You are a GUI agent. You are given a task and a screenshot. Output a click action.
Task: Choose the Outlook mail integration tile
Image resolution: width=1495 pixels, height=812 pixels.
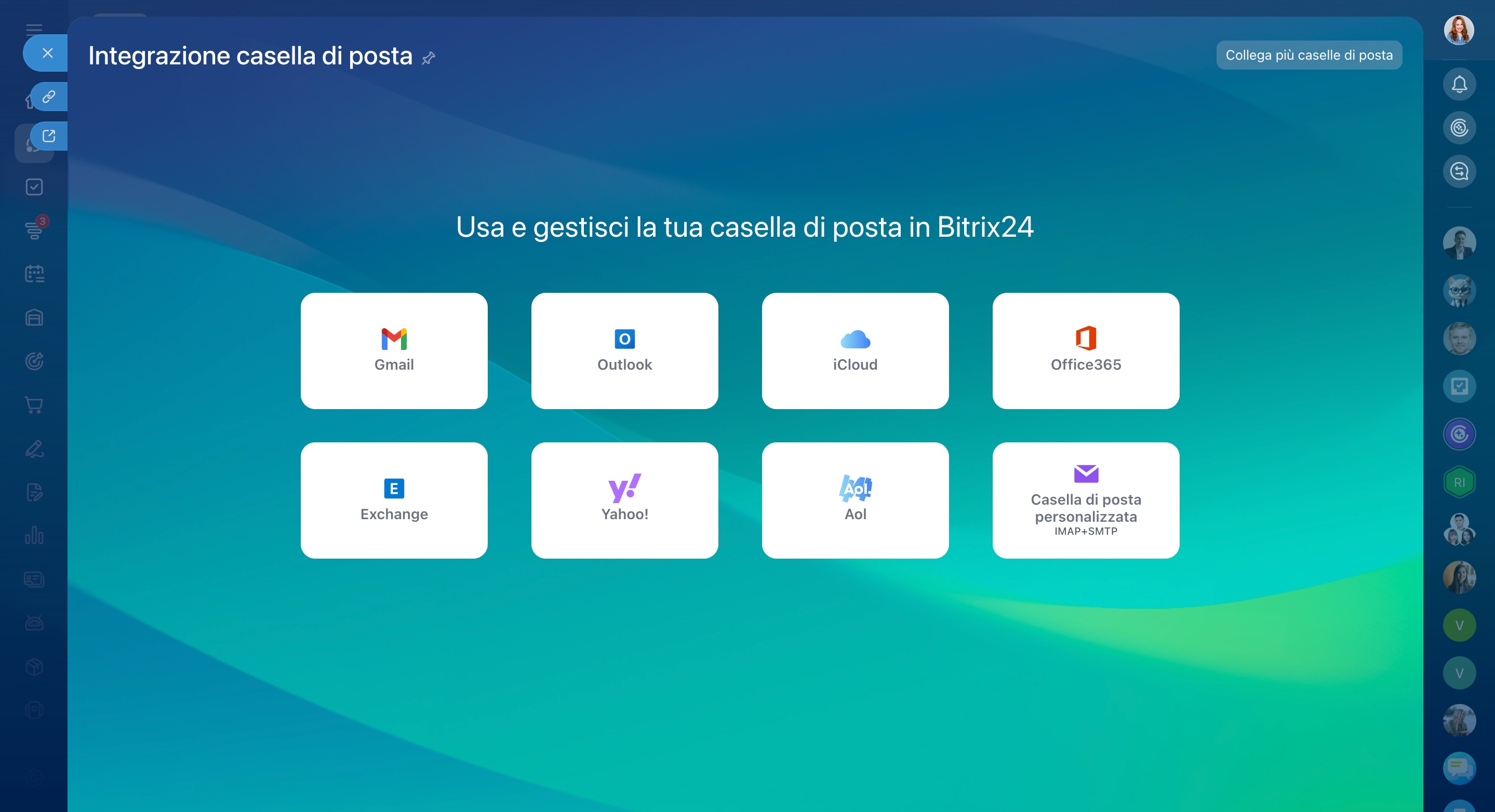tap(624, 350)
